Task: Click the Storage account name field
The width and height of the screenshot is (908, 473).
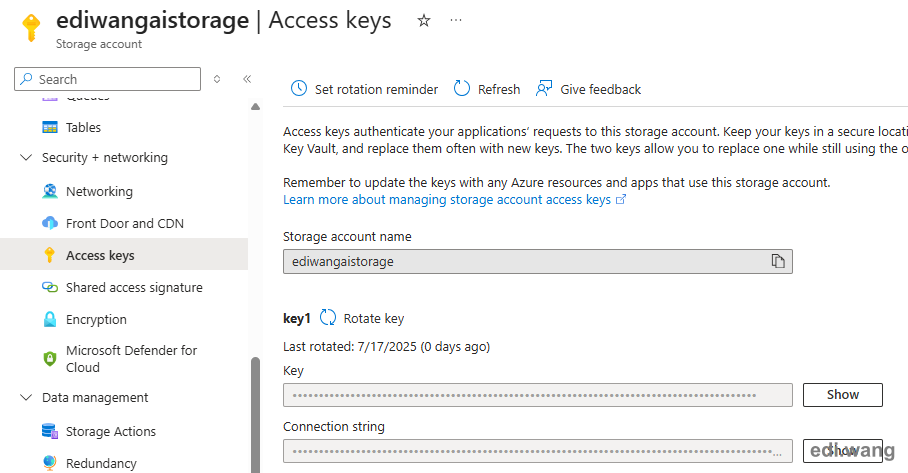Action: (537, 261)
